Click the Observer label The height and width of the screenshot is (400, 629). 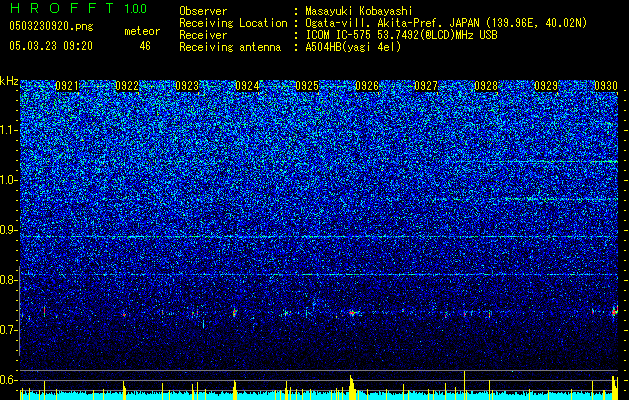[203, 11]
